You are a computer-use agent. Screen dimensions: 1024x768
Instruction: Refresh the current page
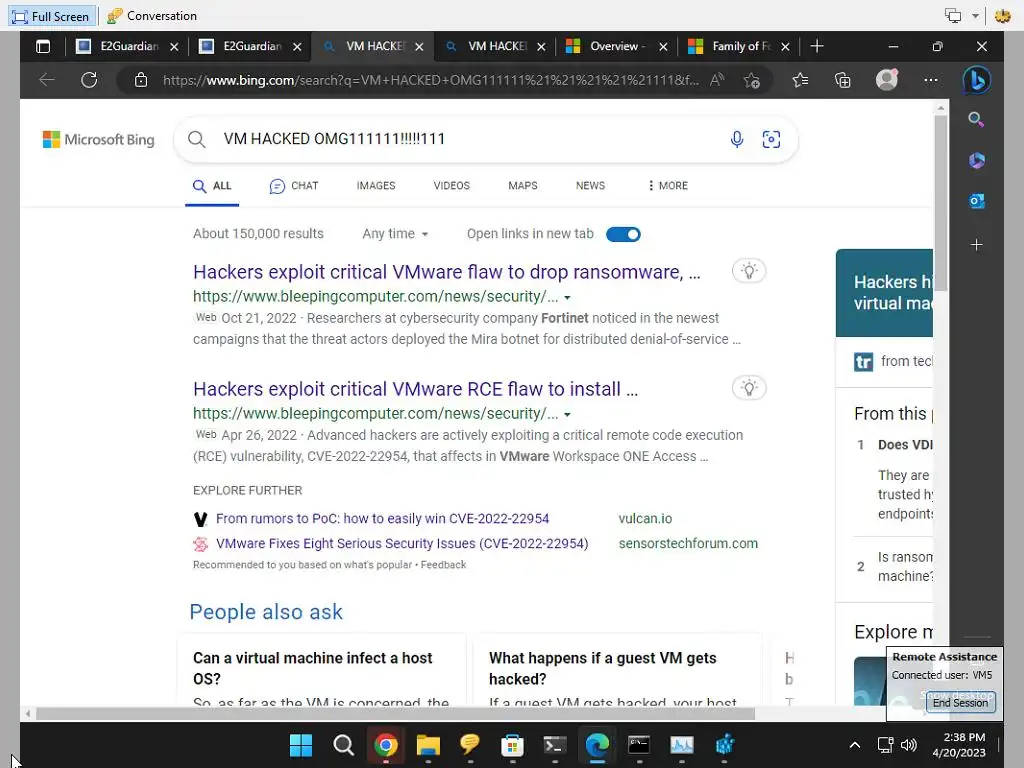[x=89, y=80]
